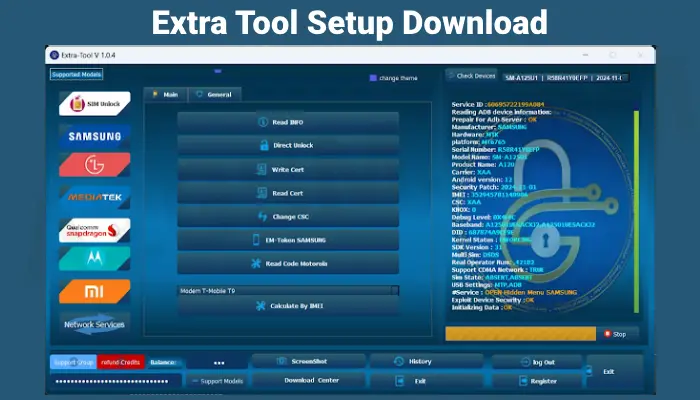This screenshot has height=400, width=700.
Task: Click the Balance: label
Action: click(x=163, y=362)
